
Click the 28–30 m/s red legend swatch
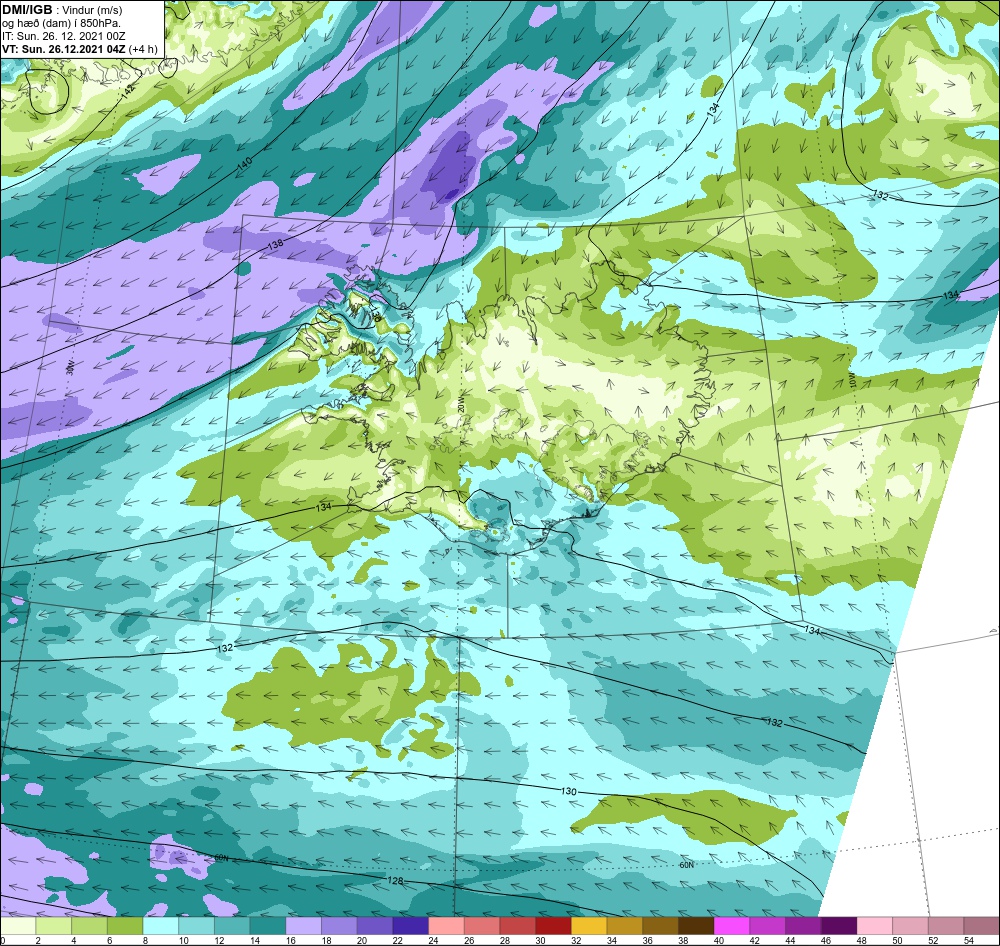tap(518, 926)
